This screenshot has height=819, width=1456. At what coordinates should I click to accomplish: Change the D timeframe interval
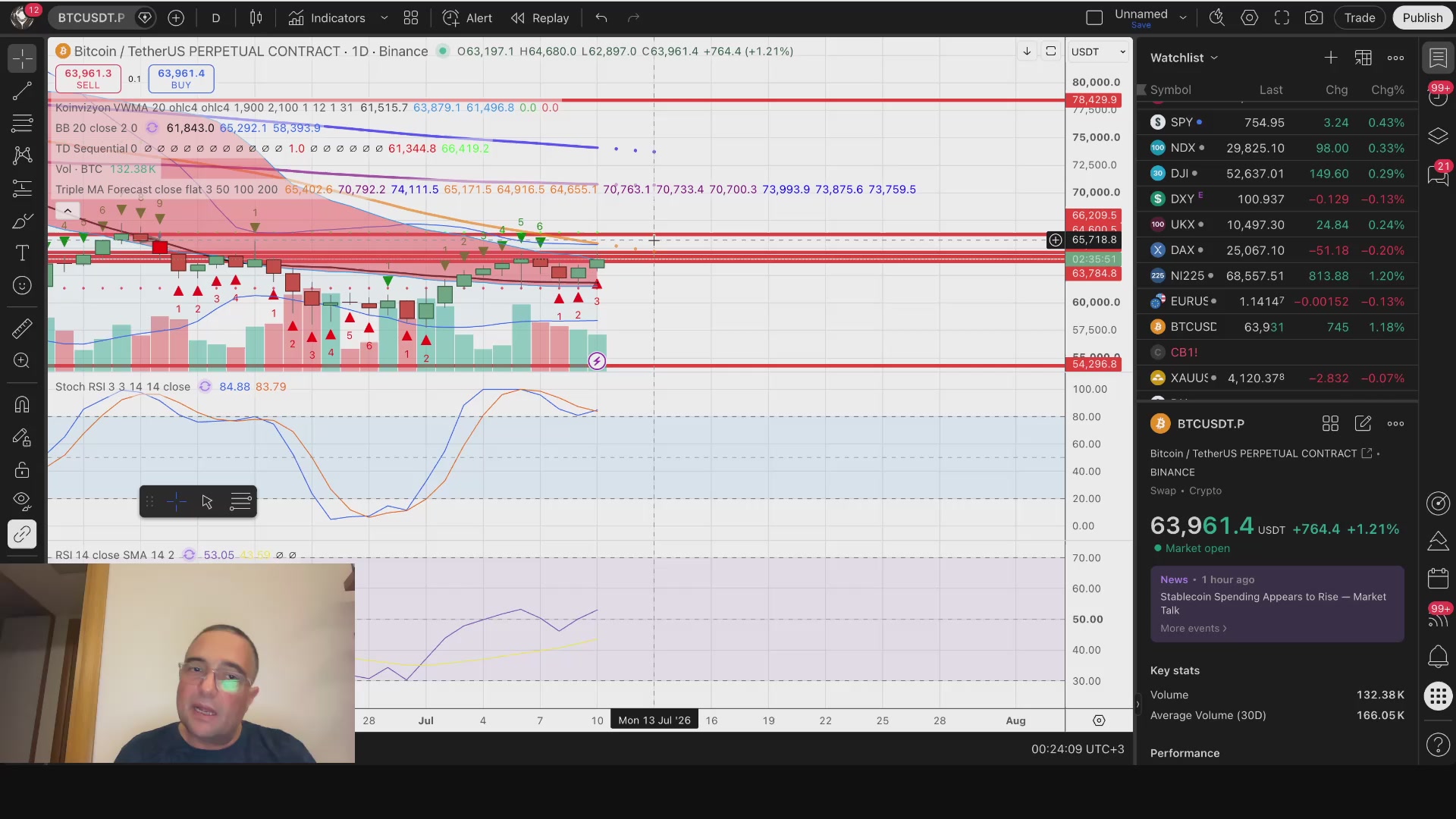pyautogui.click(x=216, y=18)
